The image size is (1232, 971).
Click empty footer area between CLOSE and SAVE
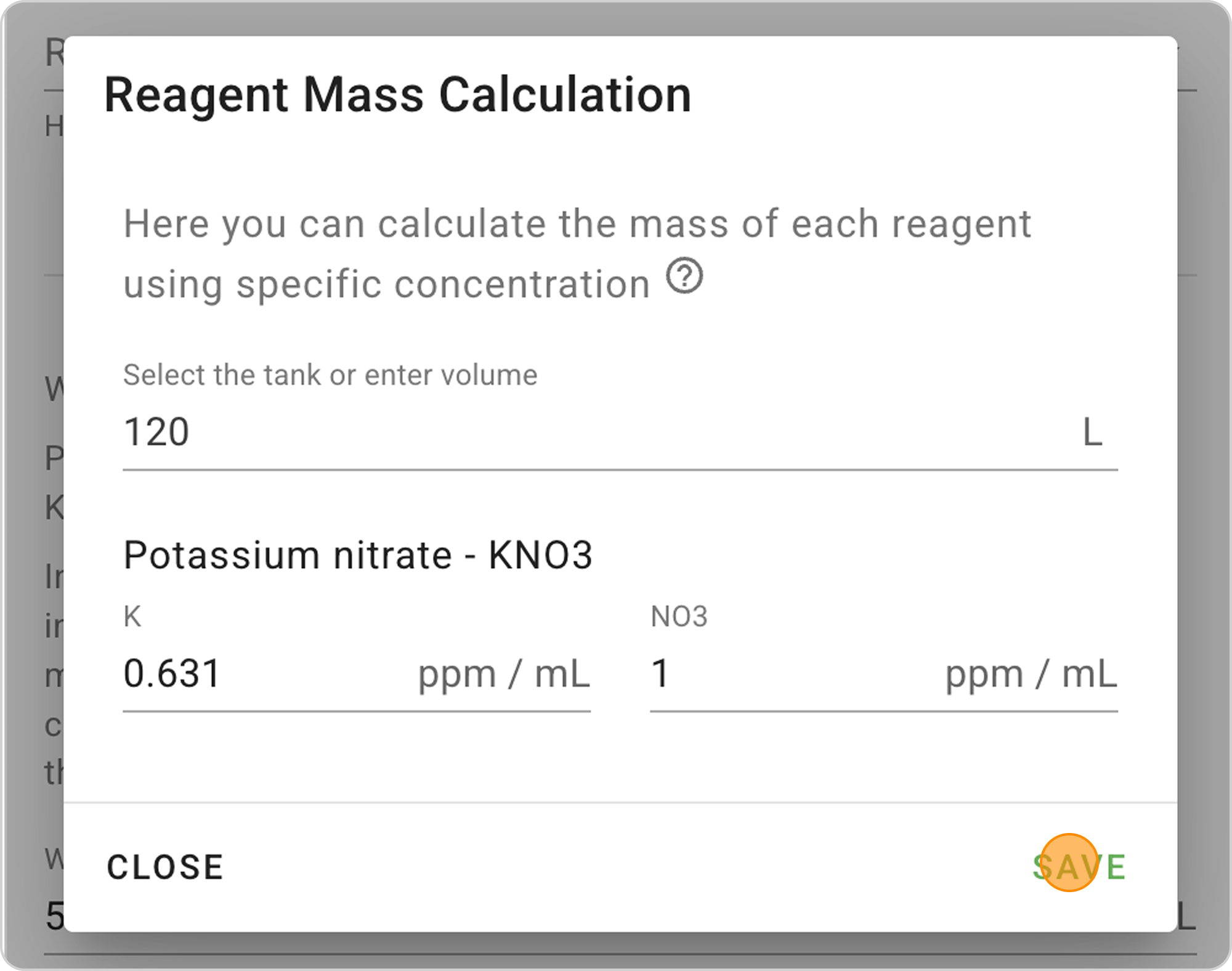[x=616, y=867]
